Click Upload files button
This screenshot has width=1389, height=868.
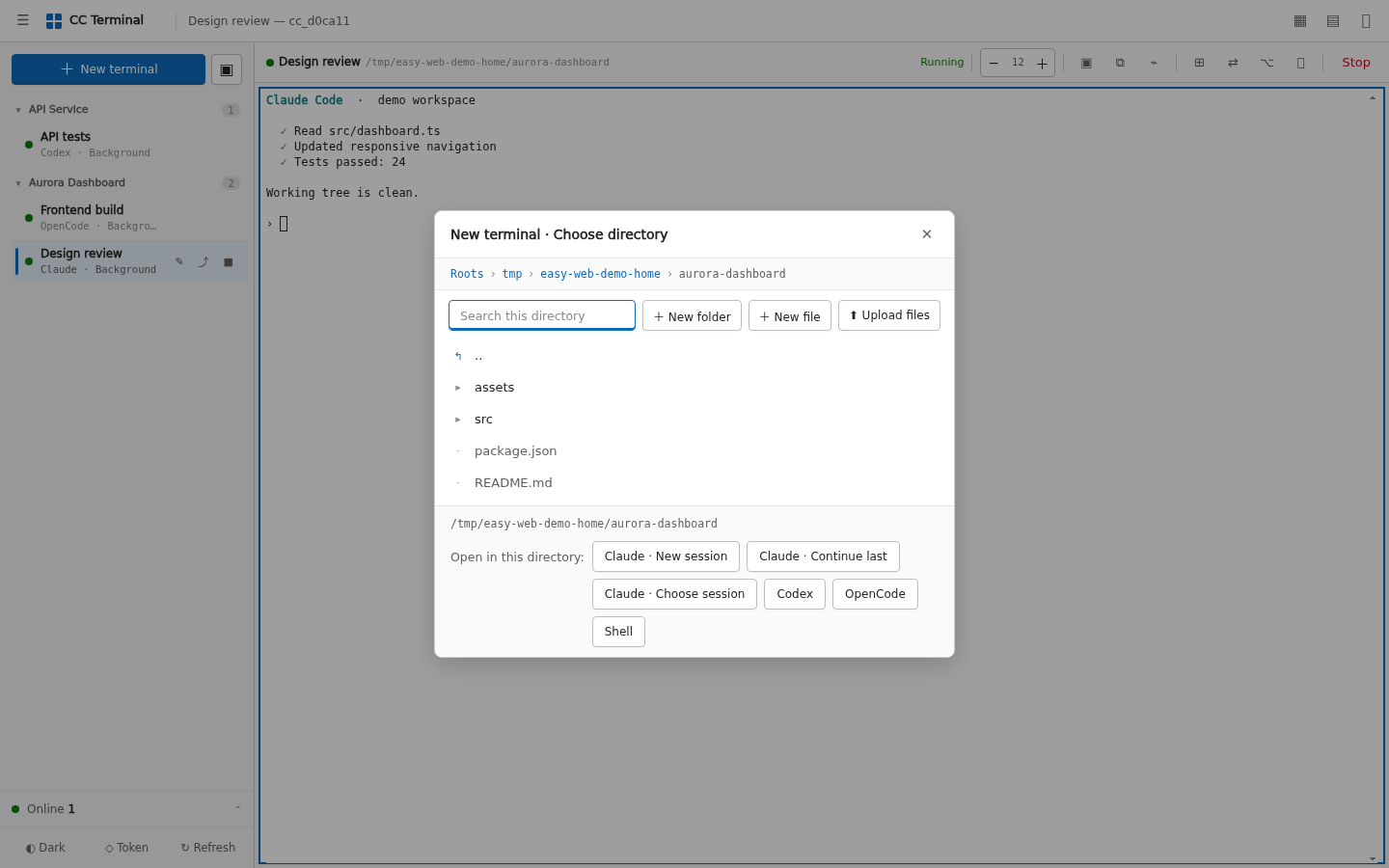889,315
